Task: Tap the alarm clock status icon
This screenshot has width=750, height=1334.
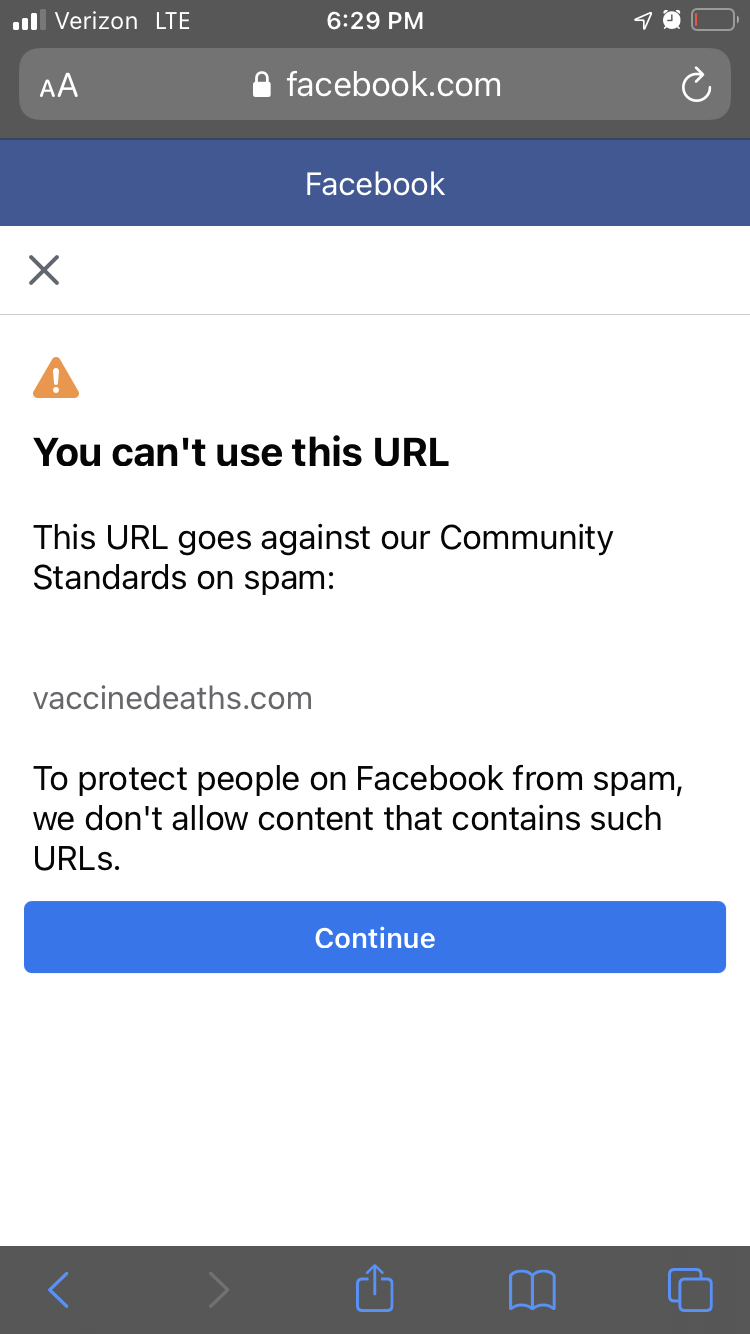Action: [x=672, y=20]
